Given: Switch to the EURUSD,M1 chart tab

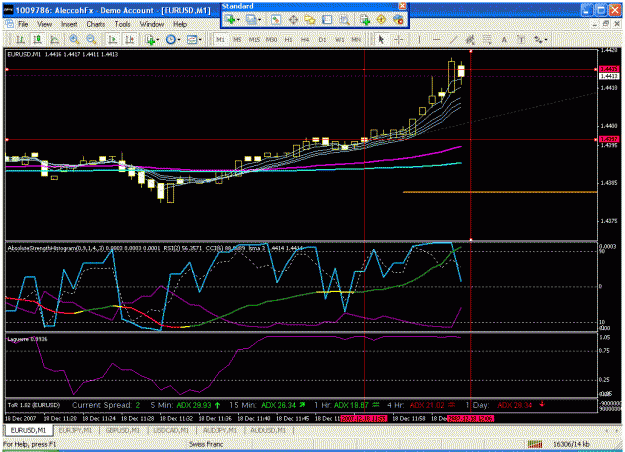Looking at the screenshot, I should pyautogui.click(x=28, y=430).
